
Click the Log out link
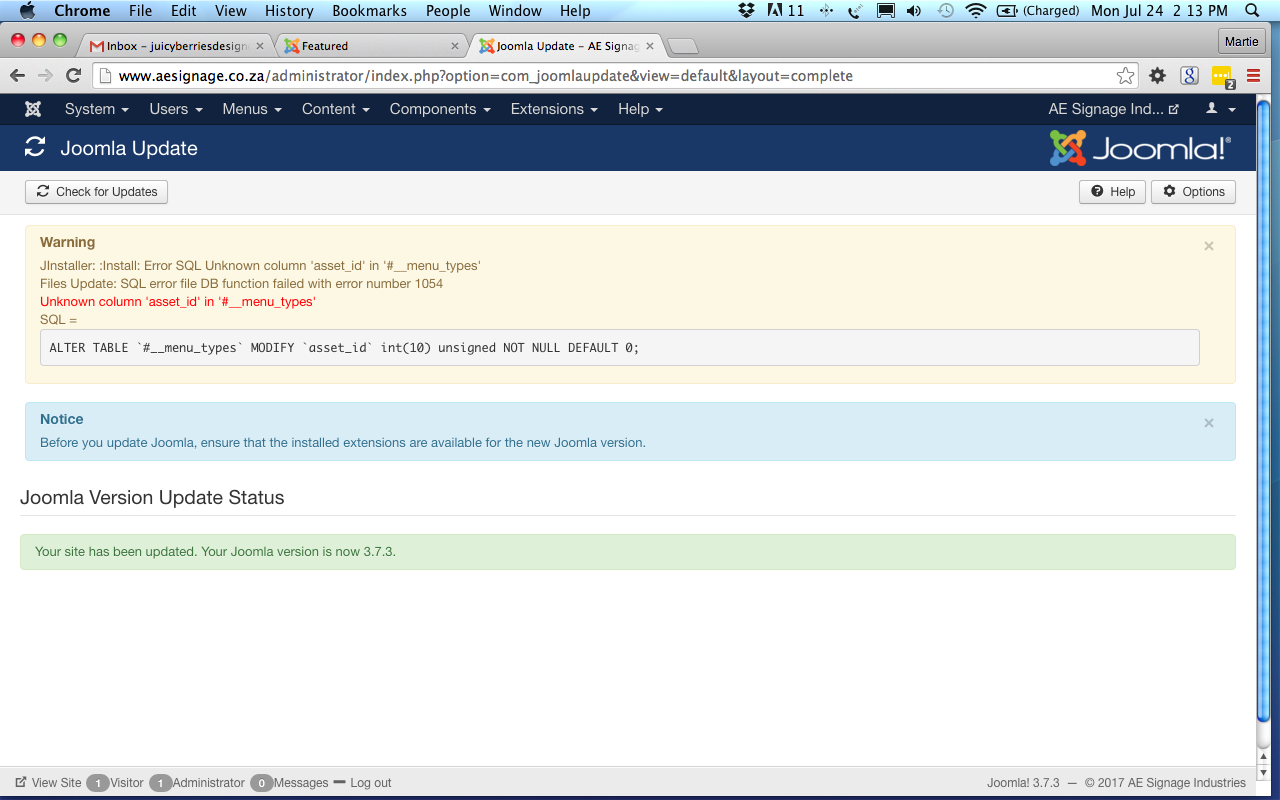(362, 783)
